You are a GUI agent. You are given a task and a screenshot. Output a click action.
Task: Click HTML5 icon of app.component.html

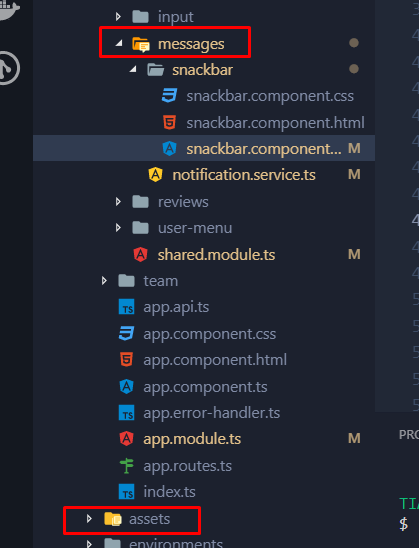click(127, 360)
